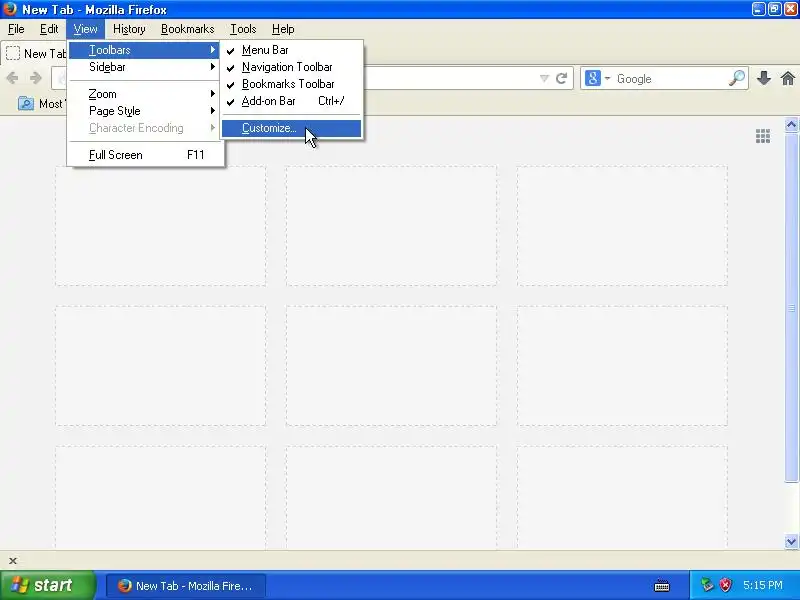
Task: Expand the Sidebar submenu
Action: tap(145, 67)
